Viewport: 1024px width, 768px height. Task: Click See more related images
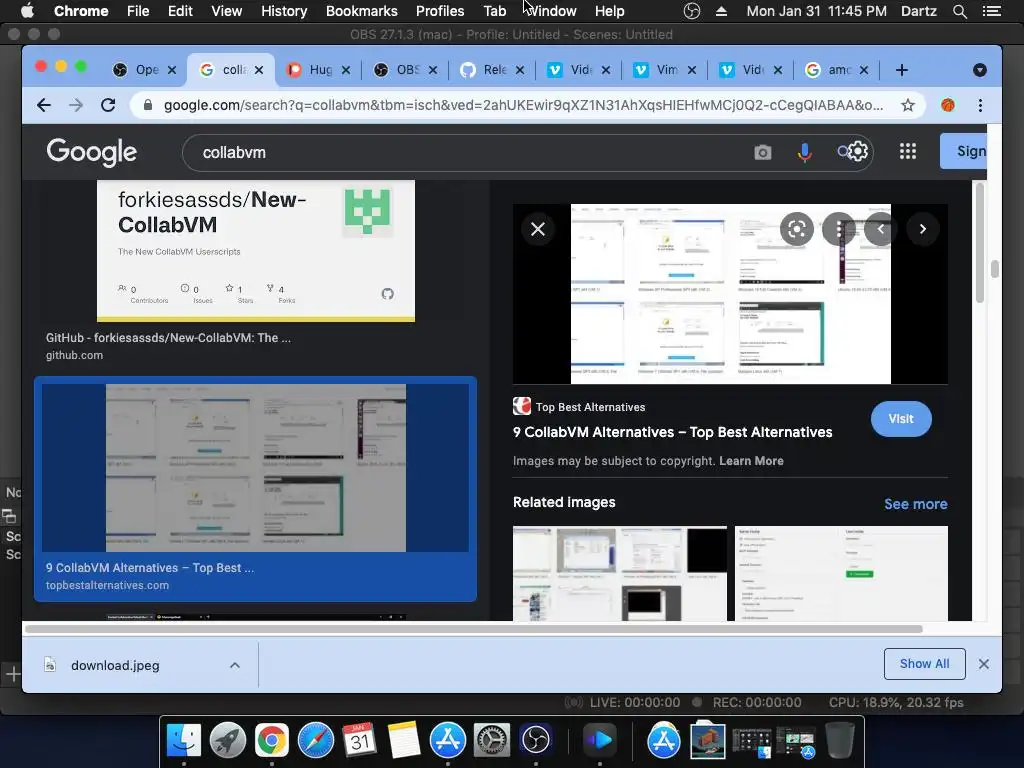[x=916, y=504]
